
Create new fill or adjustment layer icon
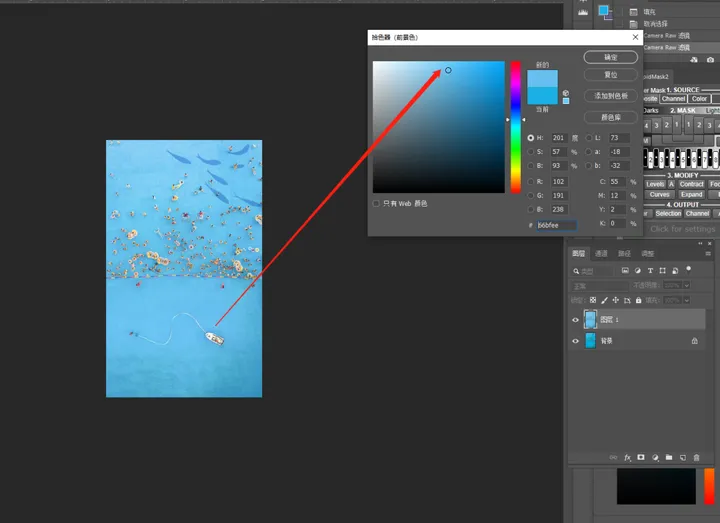[655, 457]
